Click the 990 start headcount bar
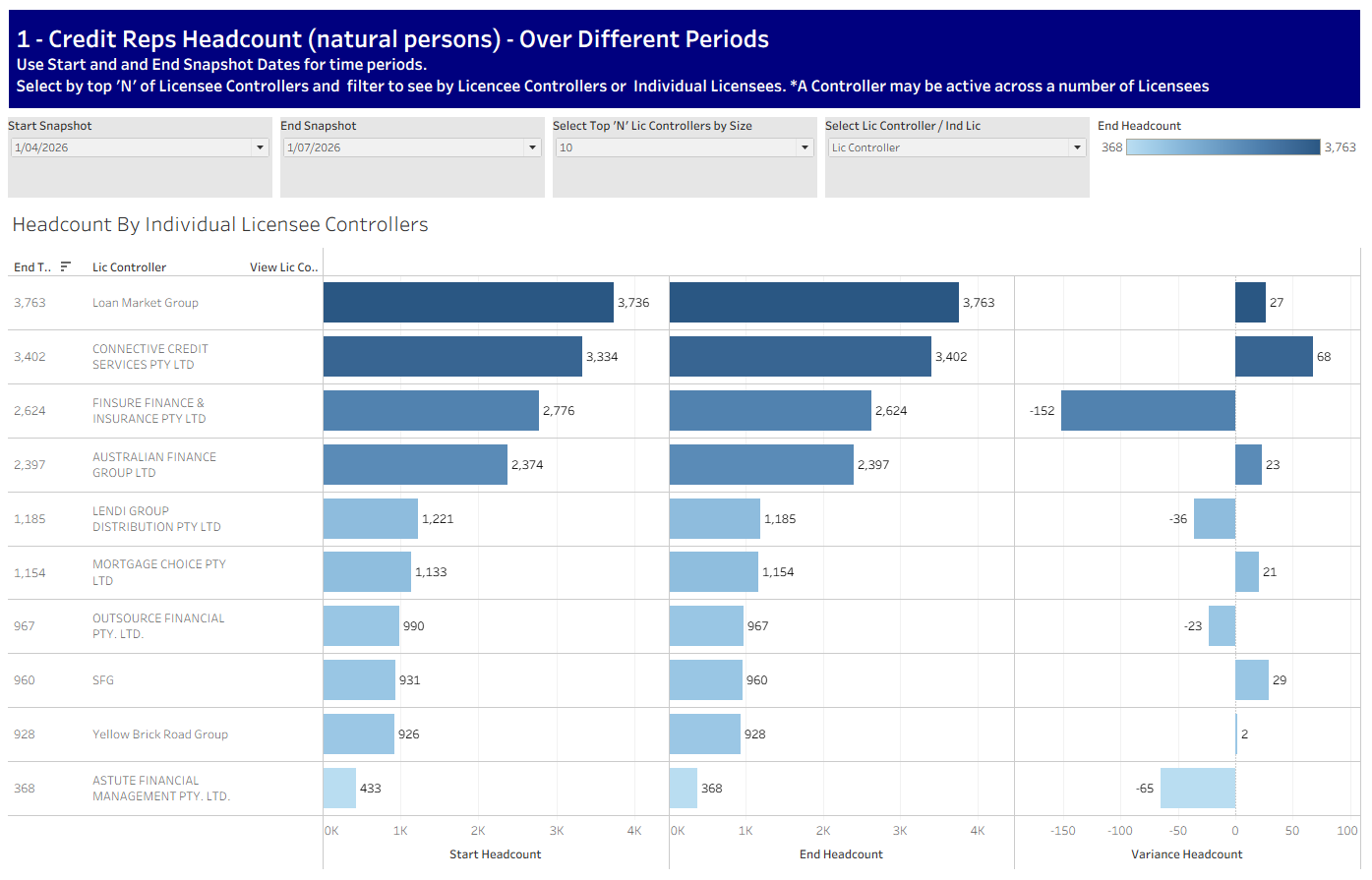Viewport: 1372px width, 880px height. [361, 626]
